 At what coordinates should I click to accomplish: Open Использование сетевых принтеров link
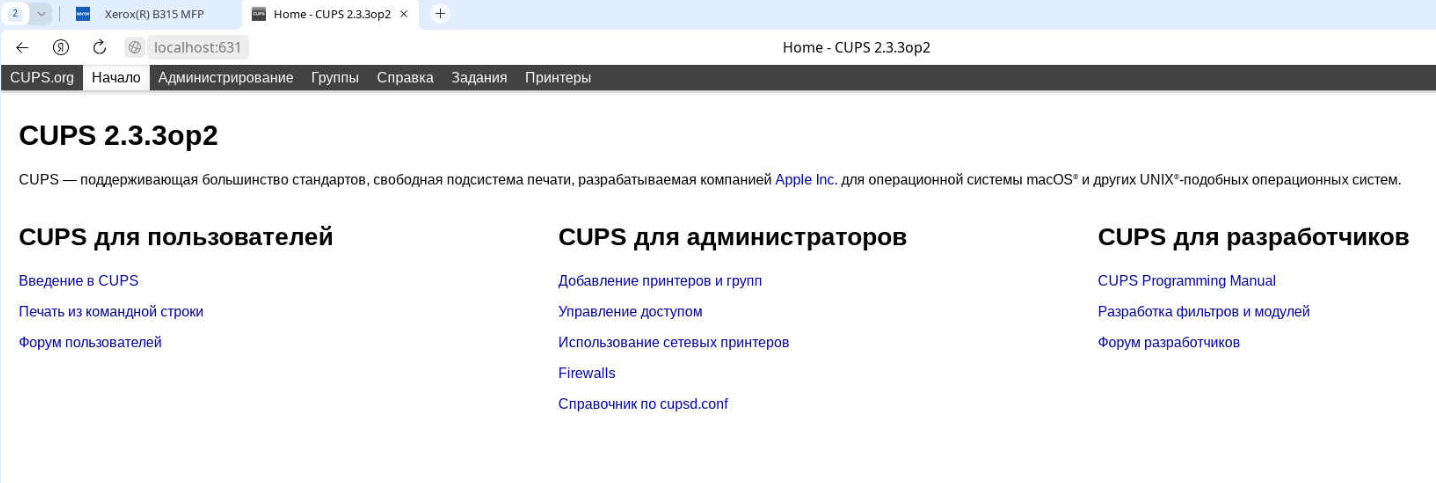click(674, 343)
